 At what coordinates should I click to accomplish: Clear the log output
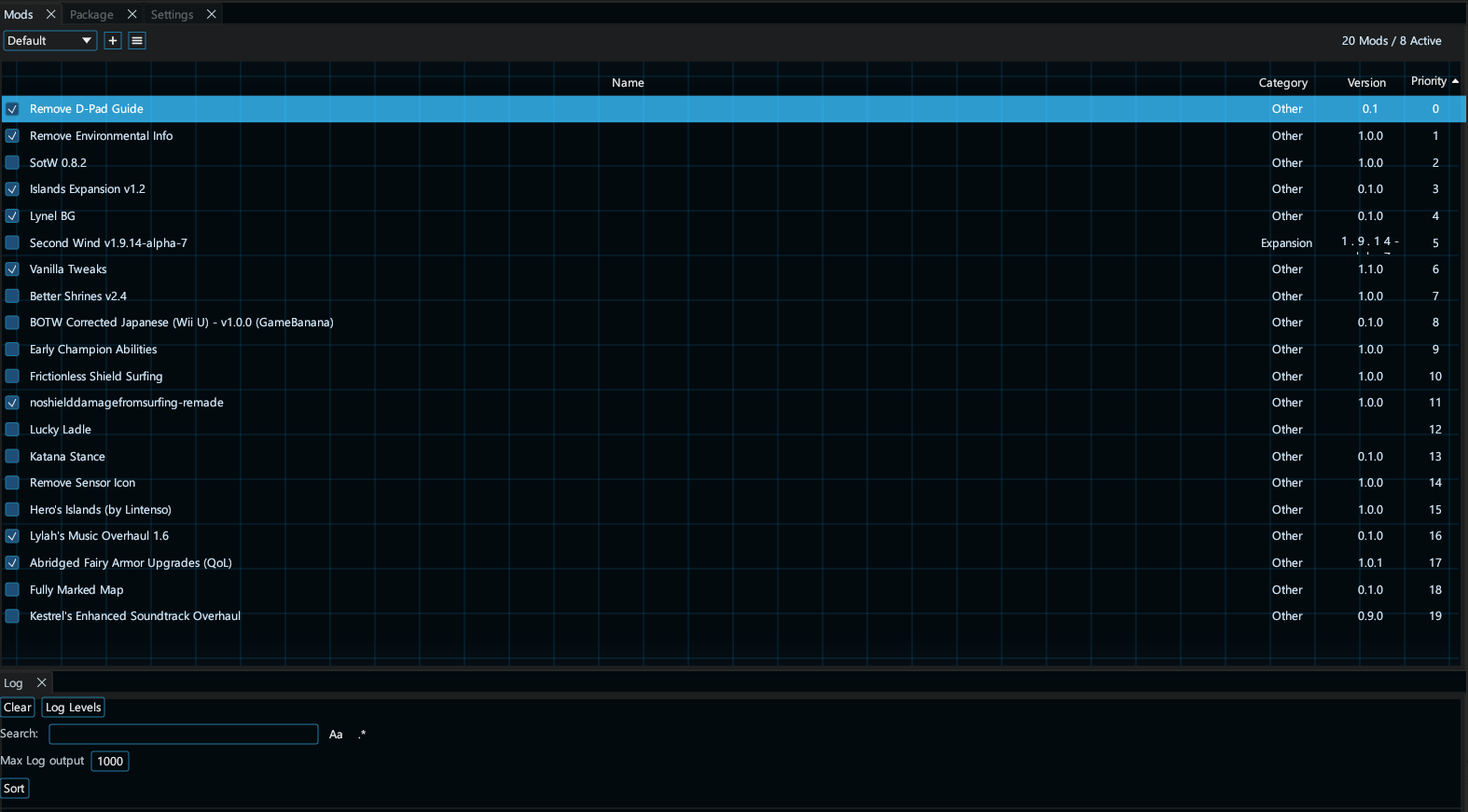click(x=18, y=708)
